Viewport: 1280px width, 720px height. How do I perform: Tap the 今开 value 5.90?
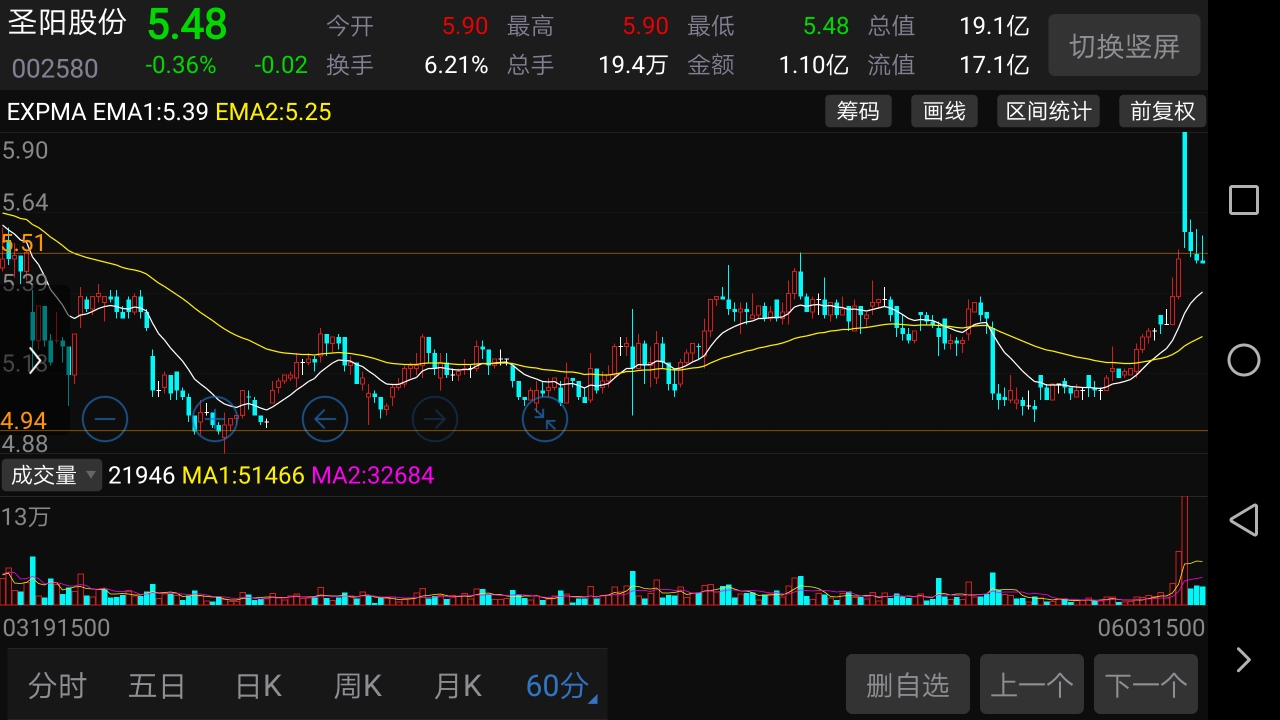pyautogui.click(x=465, y=26)
